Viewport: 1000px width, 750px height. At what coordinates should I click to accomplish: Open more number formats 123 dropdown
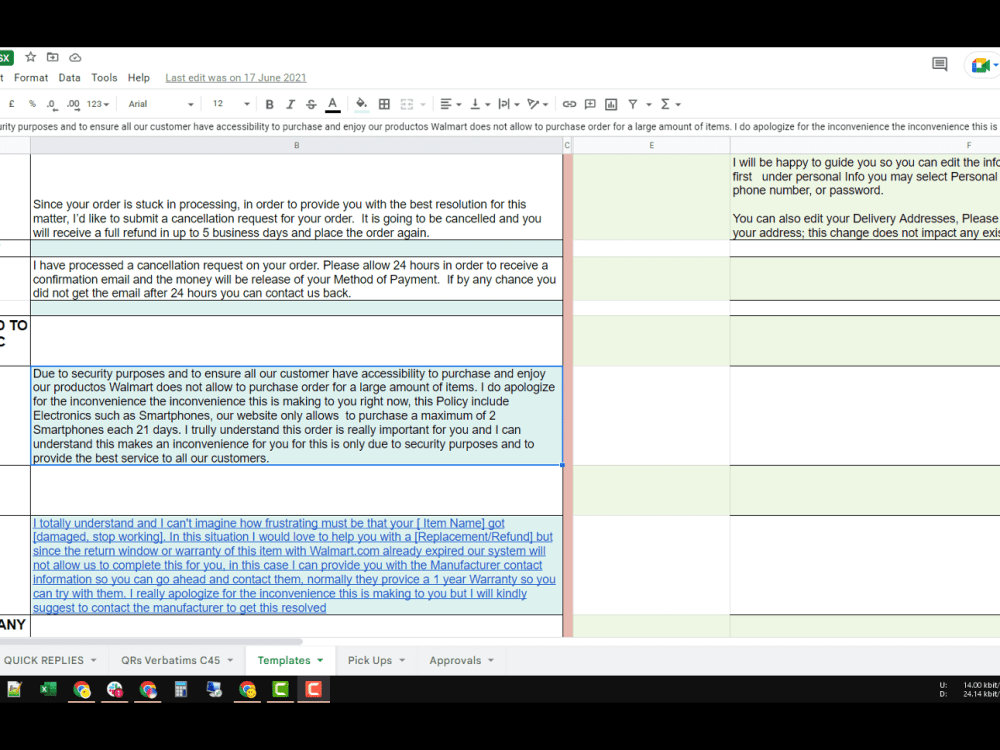pos(98,104)
